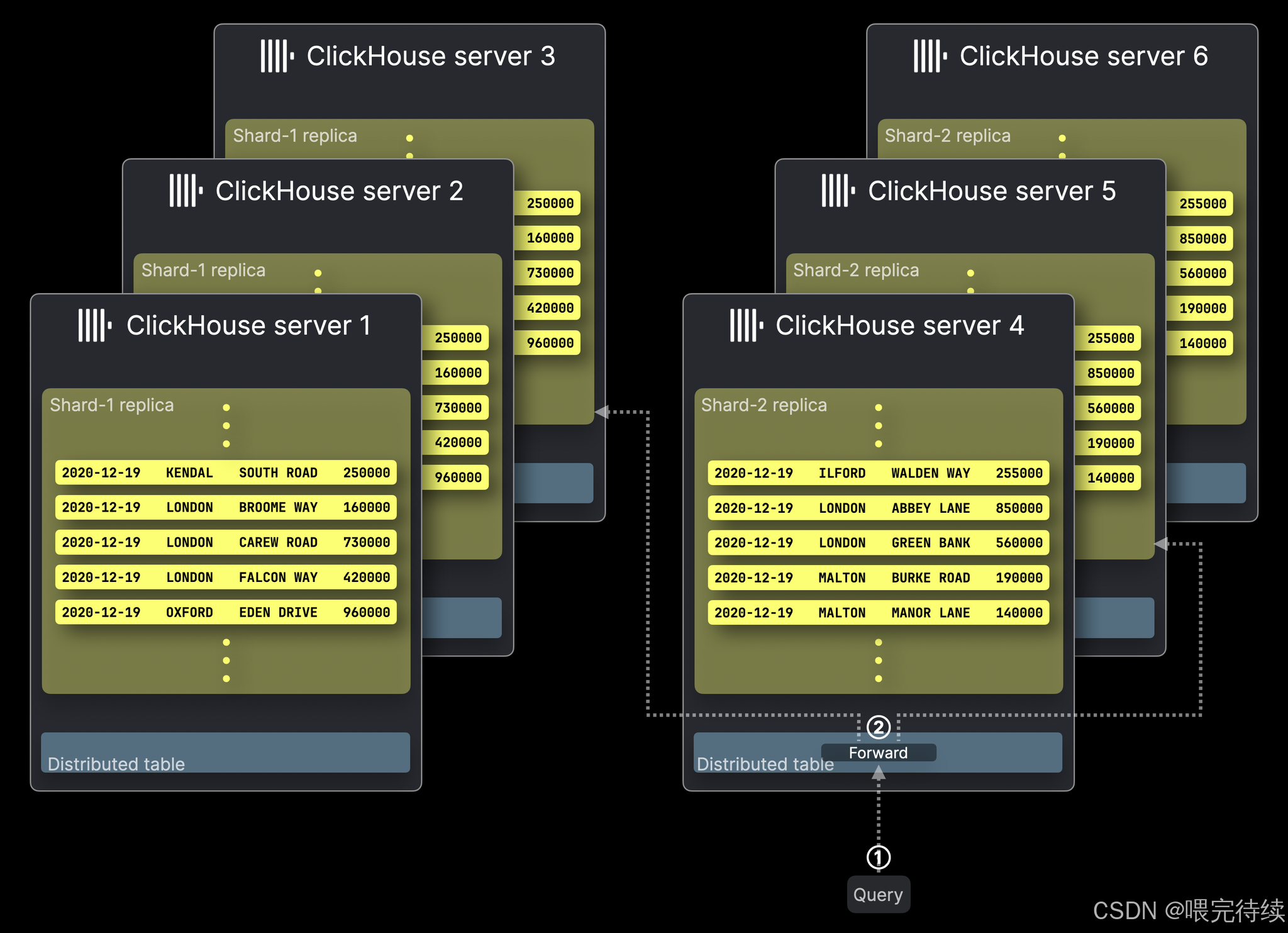This screenshot has width=1288, height=933.
Task: Click the 'ClickHouse server 2' title
Action: 340,191
